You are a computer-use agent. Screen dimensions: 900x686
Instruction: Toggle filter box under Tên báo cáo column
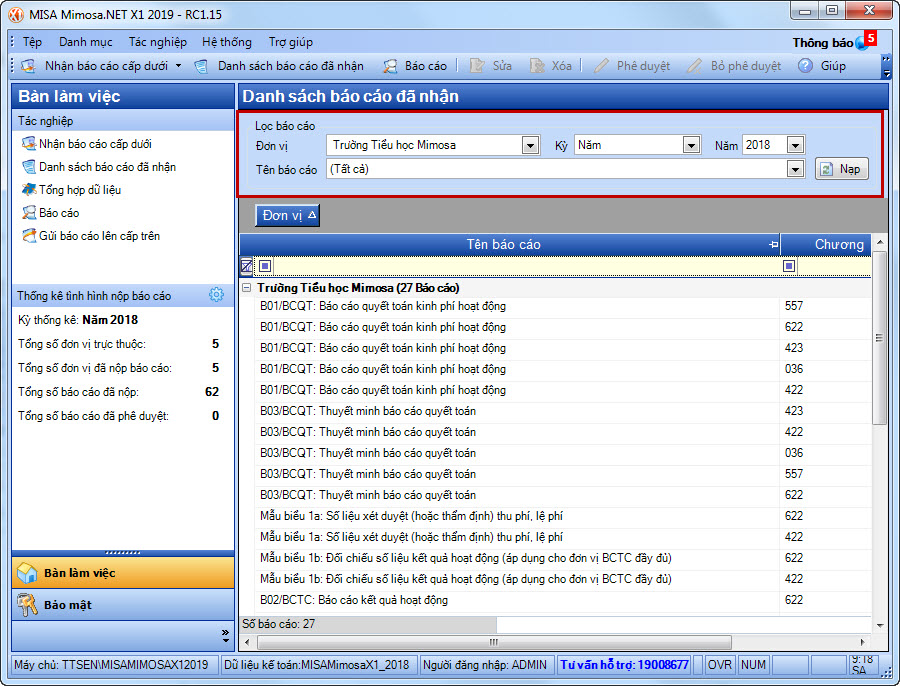click(x=265, y=266)
